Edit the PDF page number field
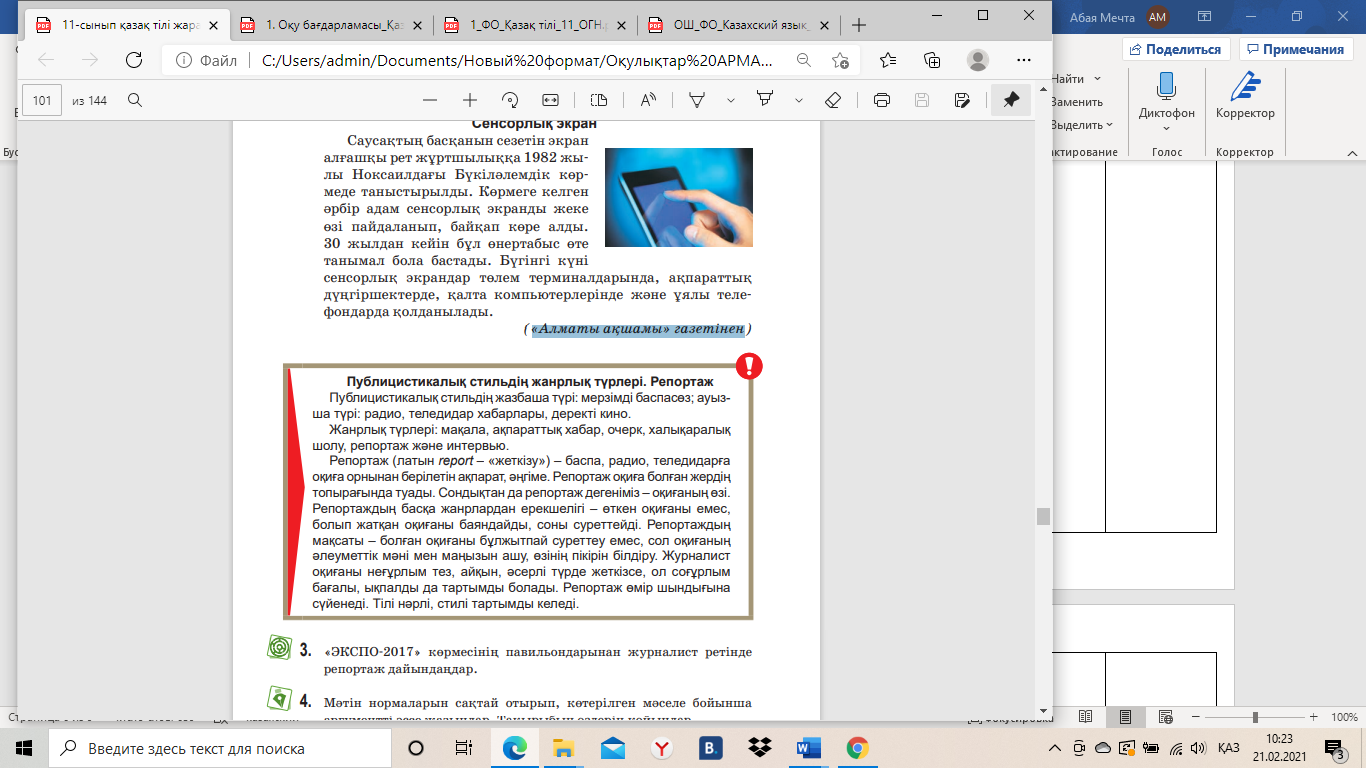Viewport: 1366px width, 768px height. pos(43,100)
